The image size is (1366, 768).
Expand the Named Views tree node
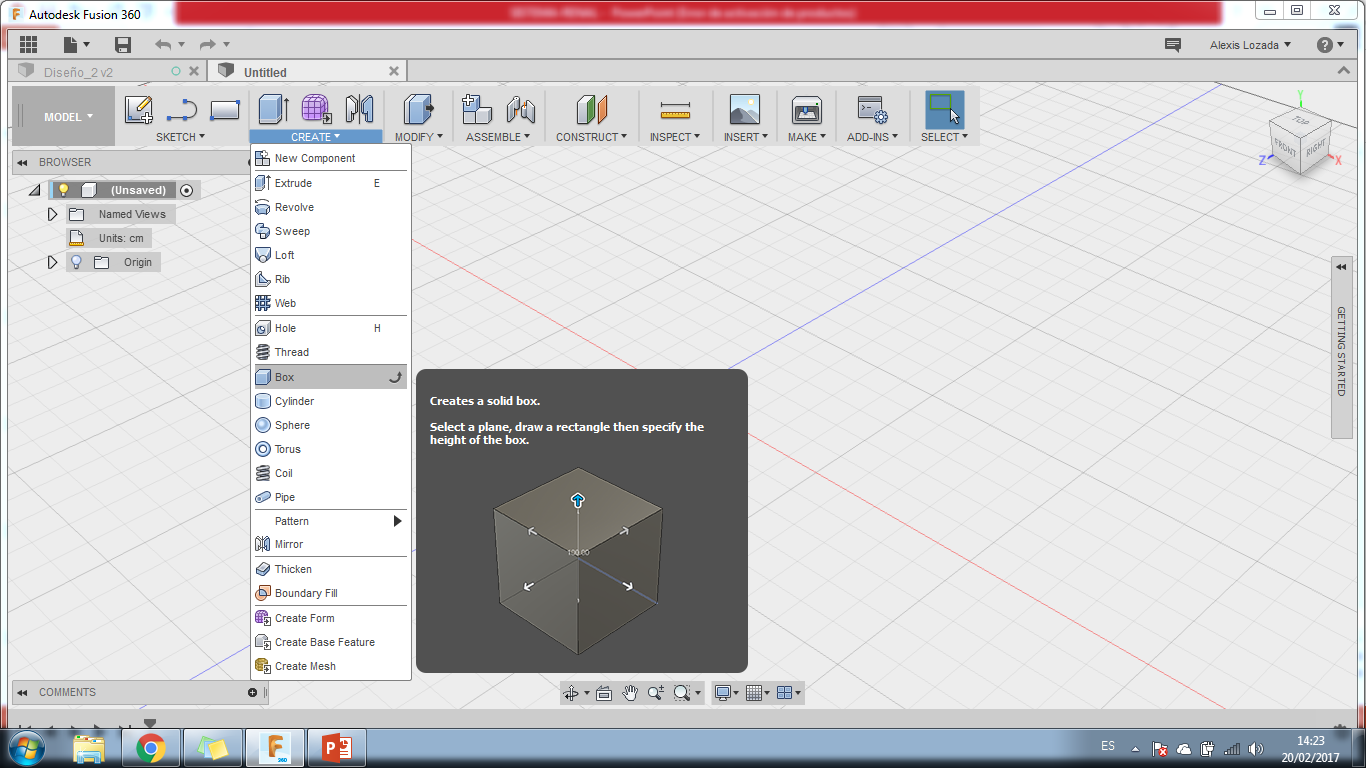coord(53,214)
